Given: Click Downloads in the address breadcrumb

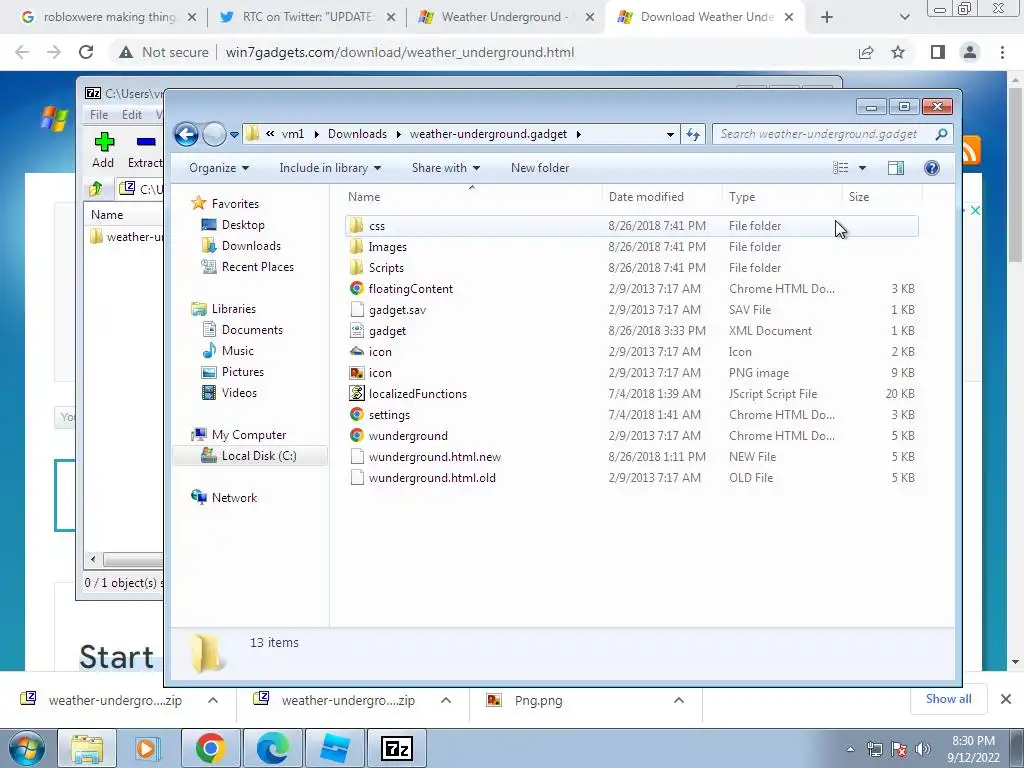Looking at the screenshot, I should (357, 134).
